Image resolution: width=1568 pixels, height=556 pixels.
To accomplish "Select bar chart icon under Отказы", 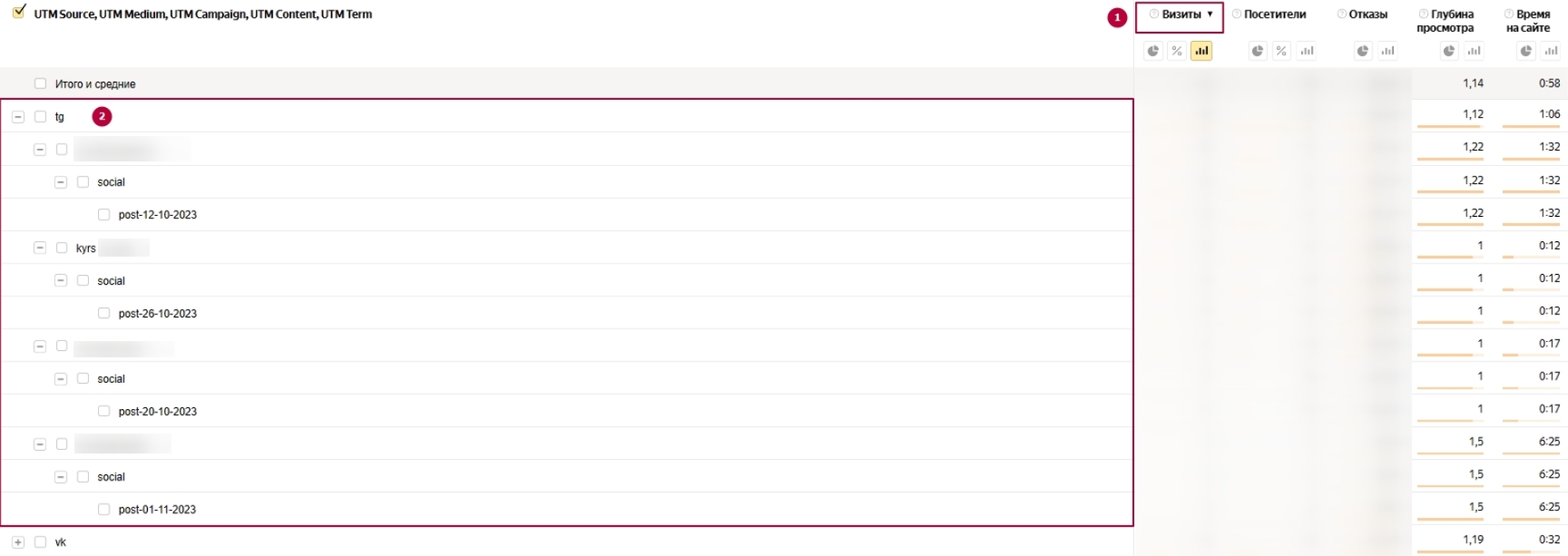I will pyautogui.click(x=1387, y=51).
